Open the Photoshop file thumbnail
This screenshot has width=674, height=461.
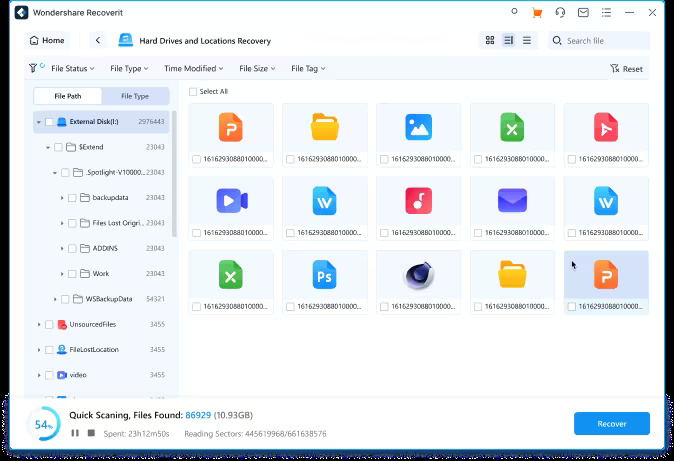325,275
